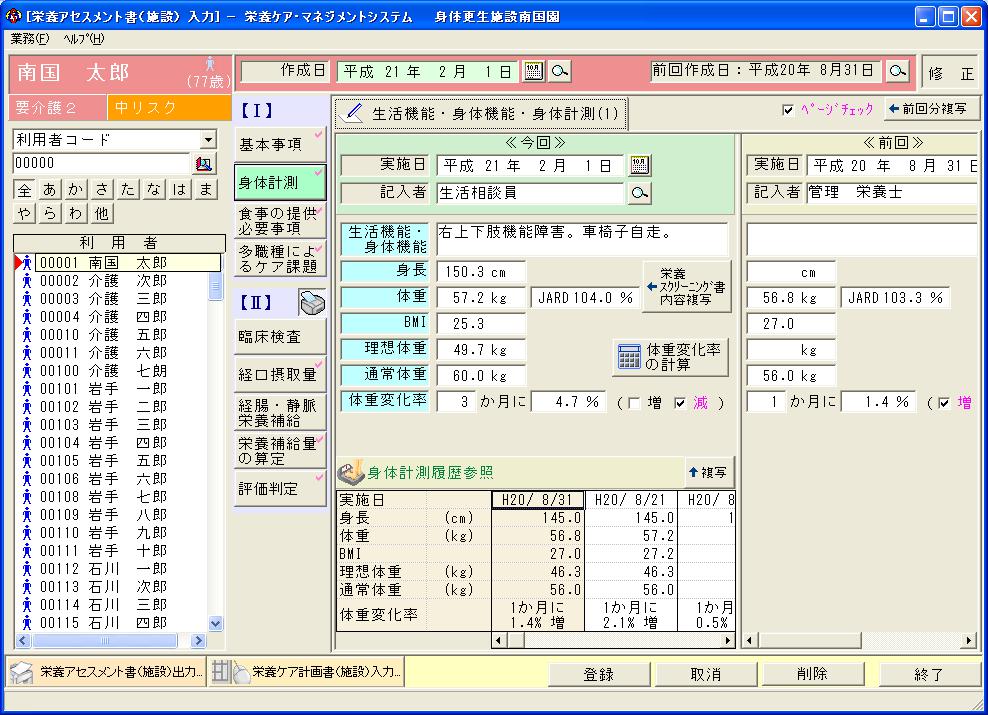This screenshot has width=988, height=715.
Task: Open the 業務(F) menu
Action: 30,39
